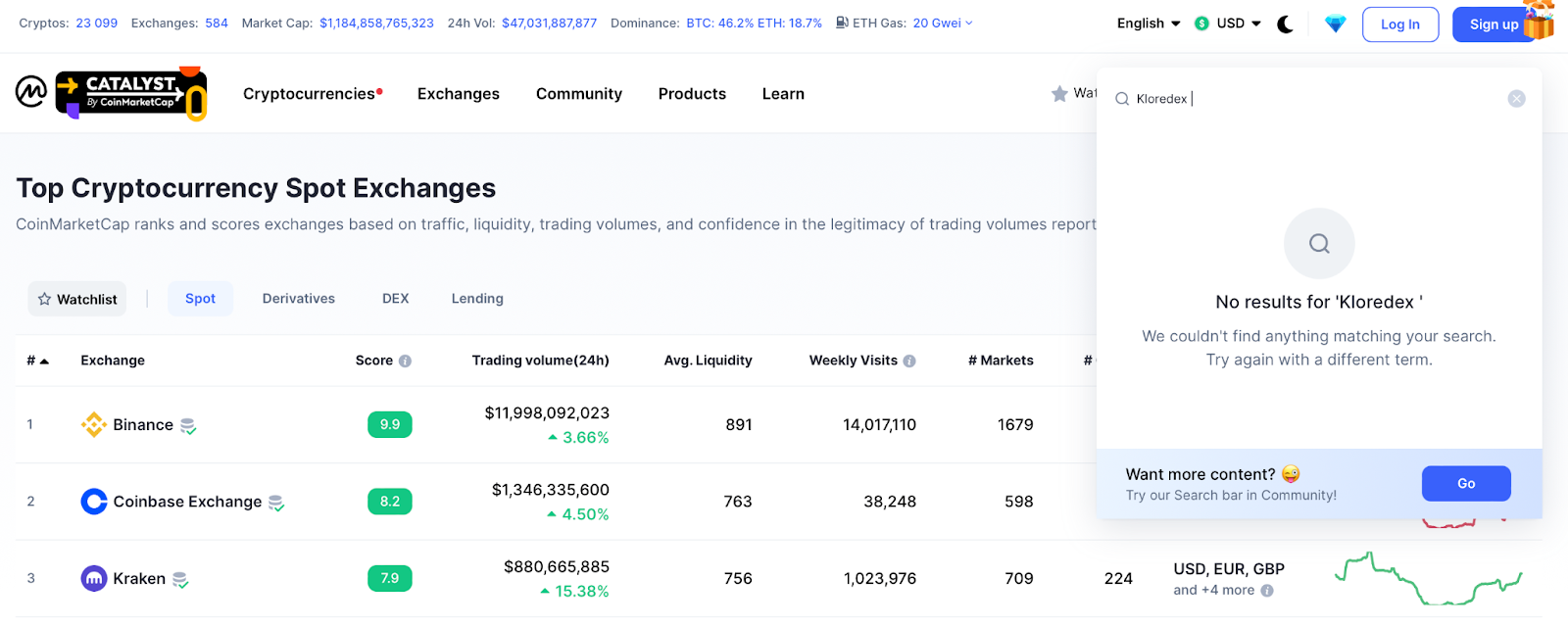Image resolution: width=1568 pixels, height=627 pixels.
Task: Toggle dark mode moon icon
Action: point(1286,24)
